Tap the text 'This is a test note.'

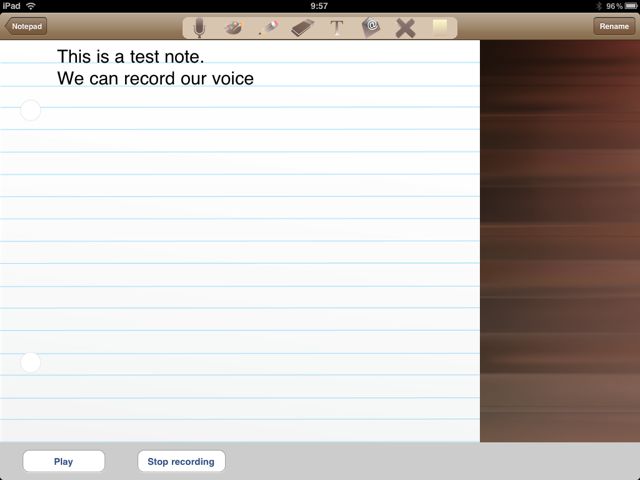tap(131, 57)
